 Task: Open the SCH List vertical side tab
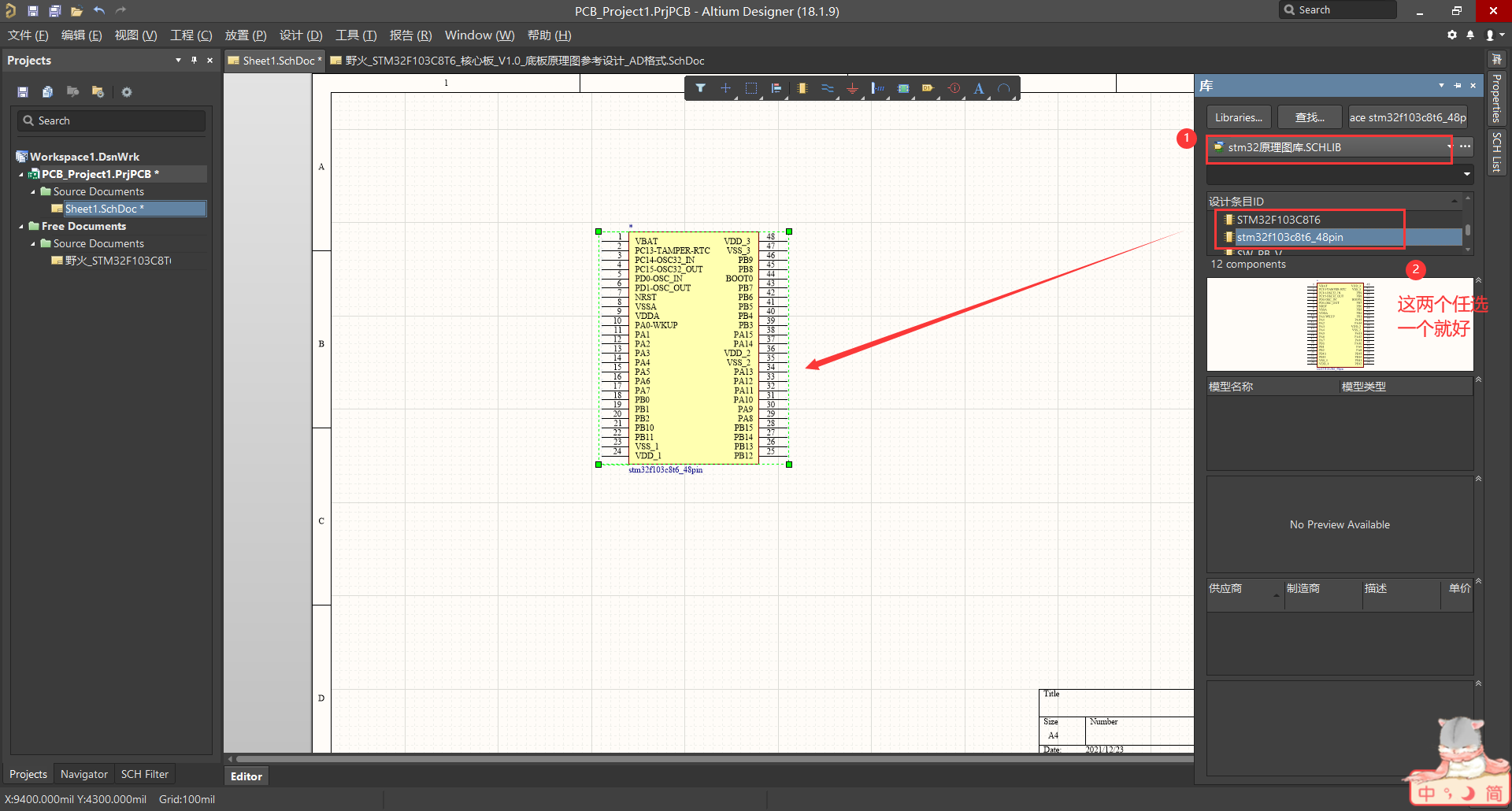[1496, 152]
